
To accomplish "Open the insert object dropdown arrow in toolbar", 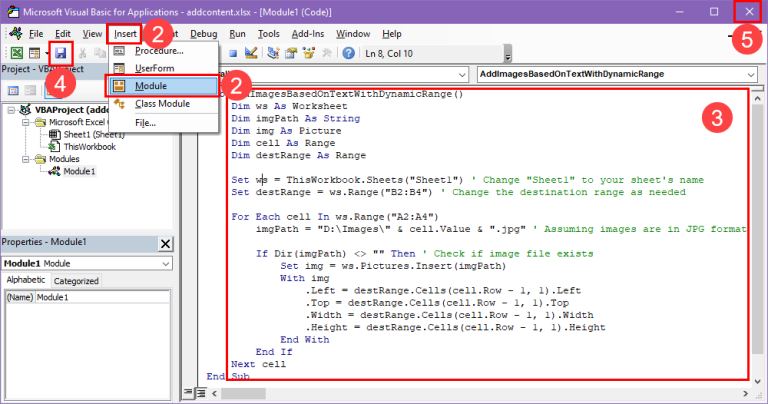I will (47, 53).
